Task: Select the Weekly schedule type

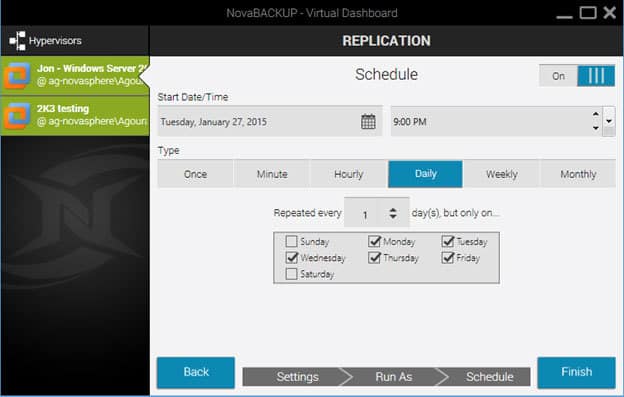Action: [x=501, y=174]
